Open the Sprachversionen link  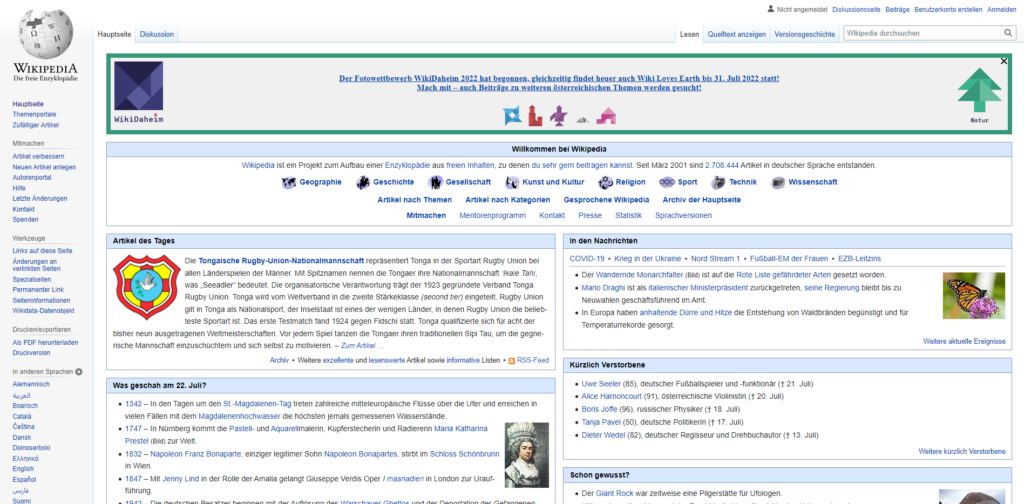click(683, 215)
